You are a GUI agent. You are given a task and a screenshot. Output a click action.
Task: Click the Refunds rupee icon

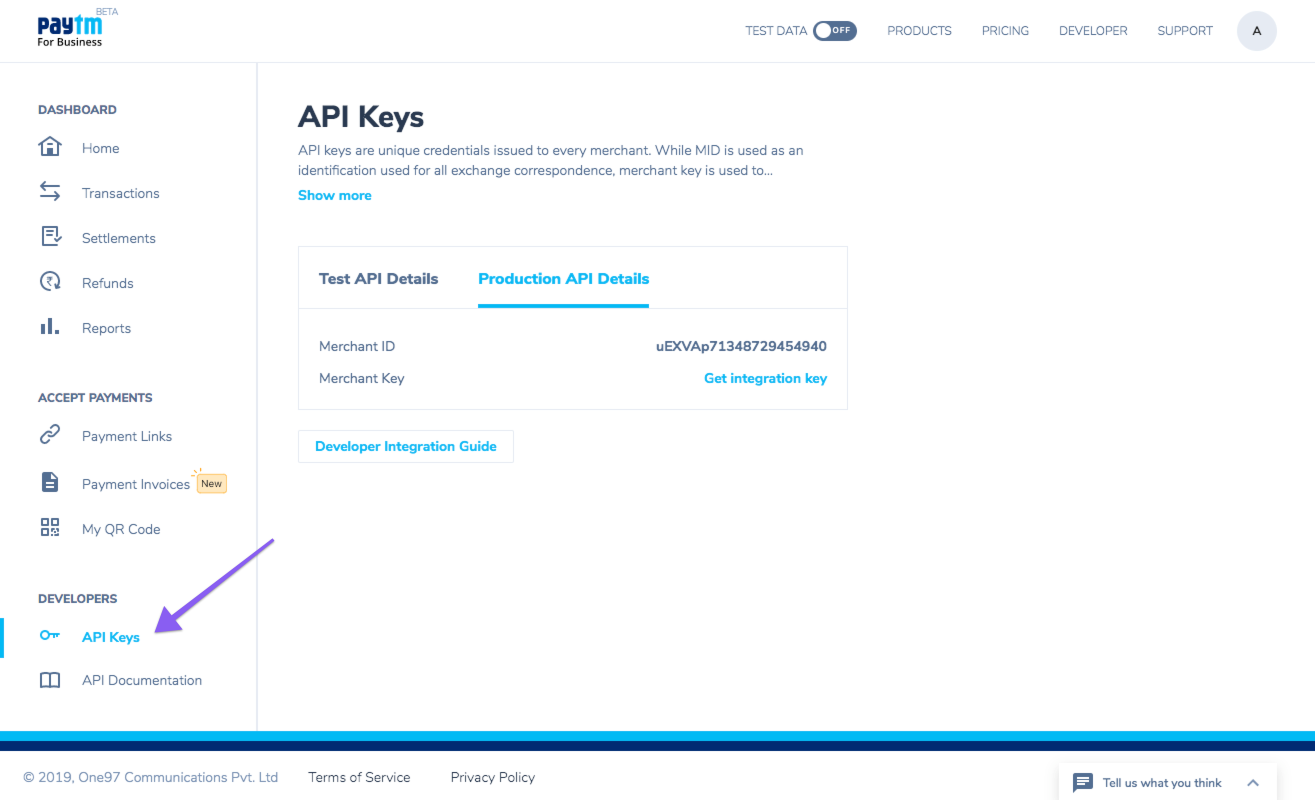pos(50,282)
